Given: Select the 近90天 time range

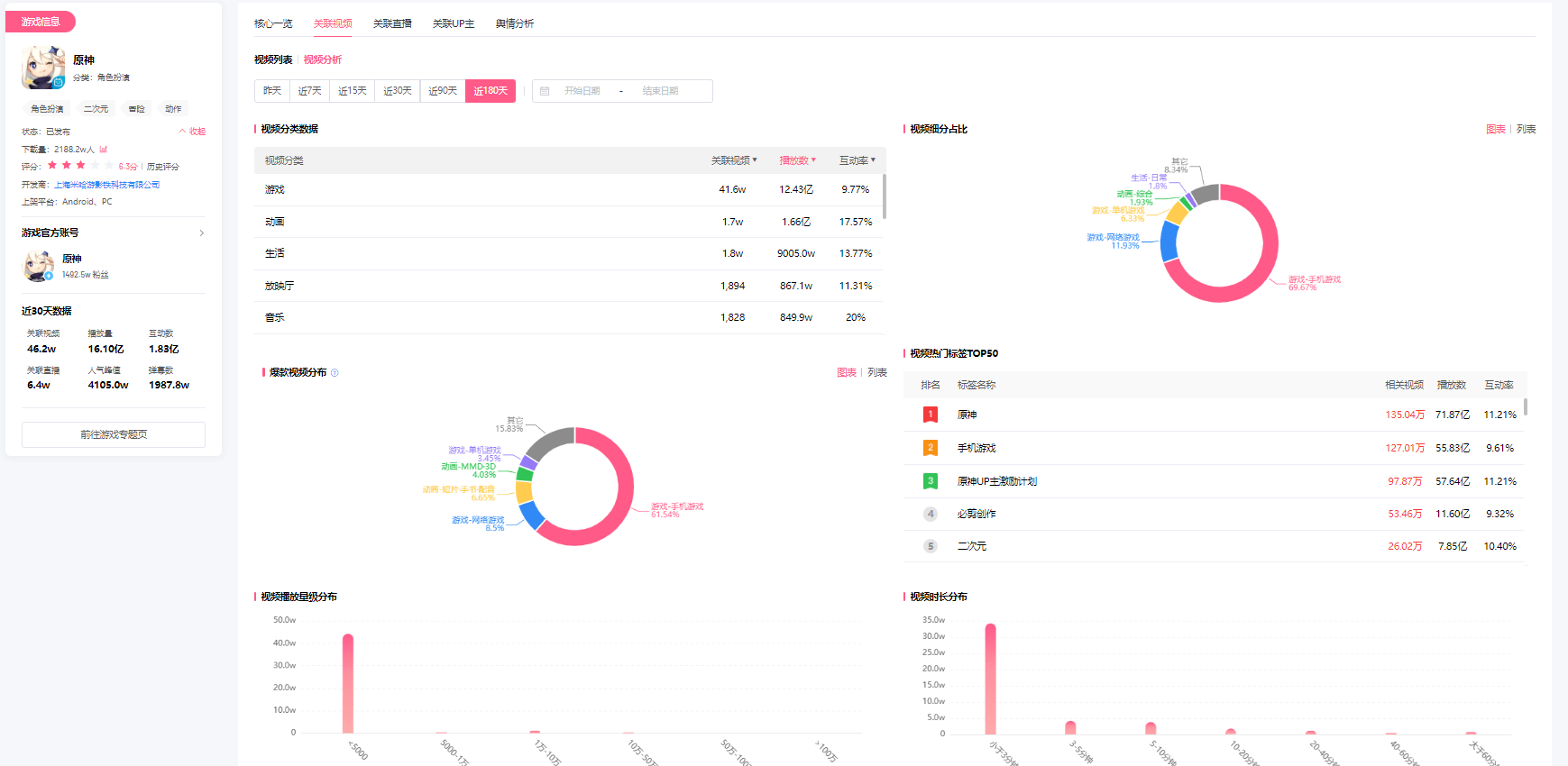Looking at the screenshot, I should 442,91.
